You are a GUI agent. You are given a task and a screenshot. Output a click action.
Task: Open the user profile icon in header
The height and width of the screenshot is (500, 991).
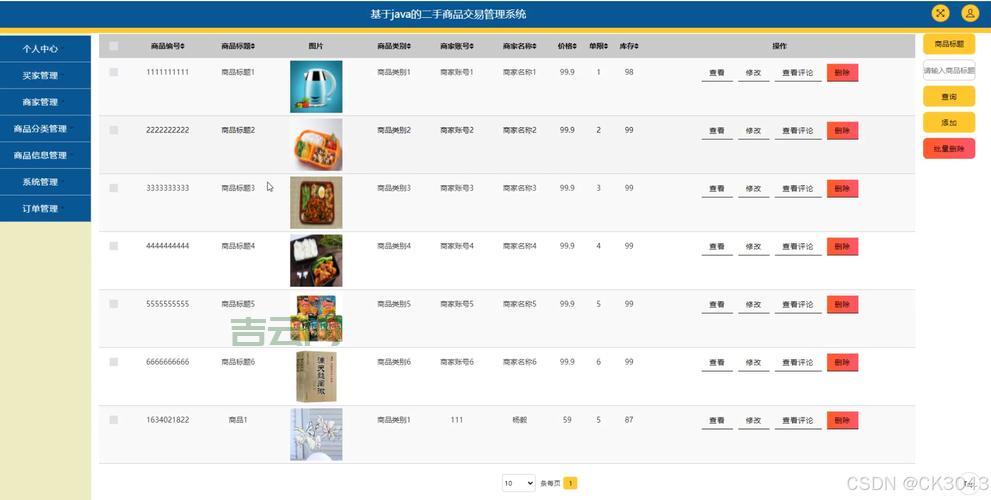970,13
